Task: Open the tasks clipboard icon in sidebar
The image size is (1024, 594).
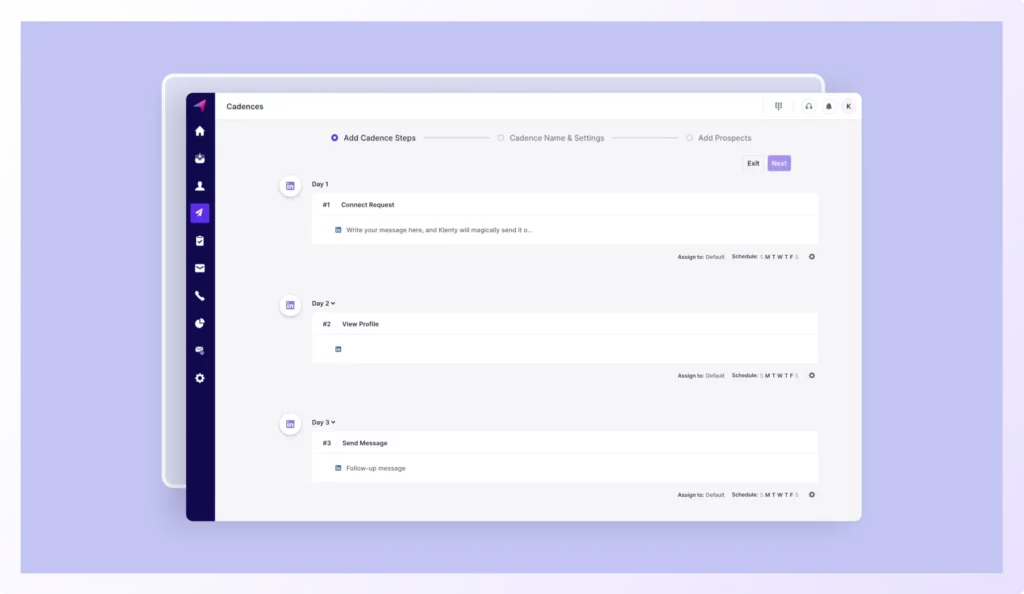Action: [200, 241]
